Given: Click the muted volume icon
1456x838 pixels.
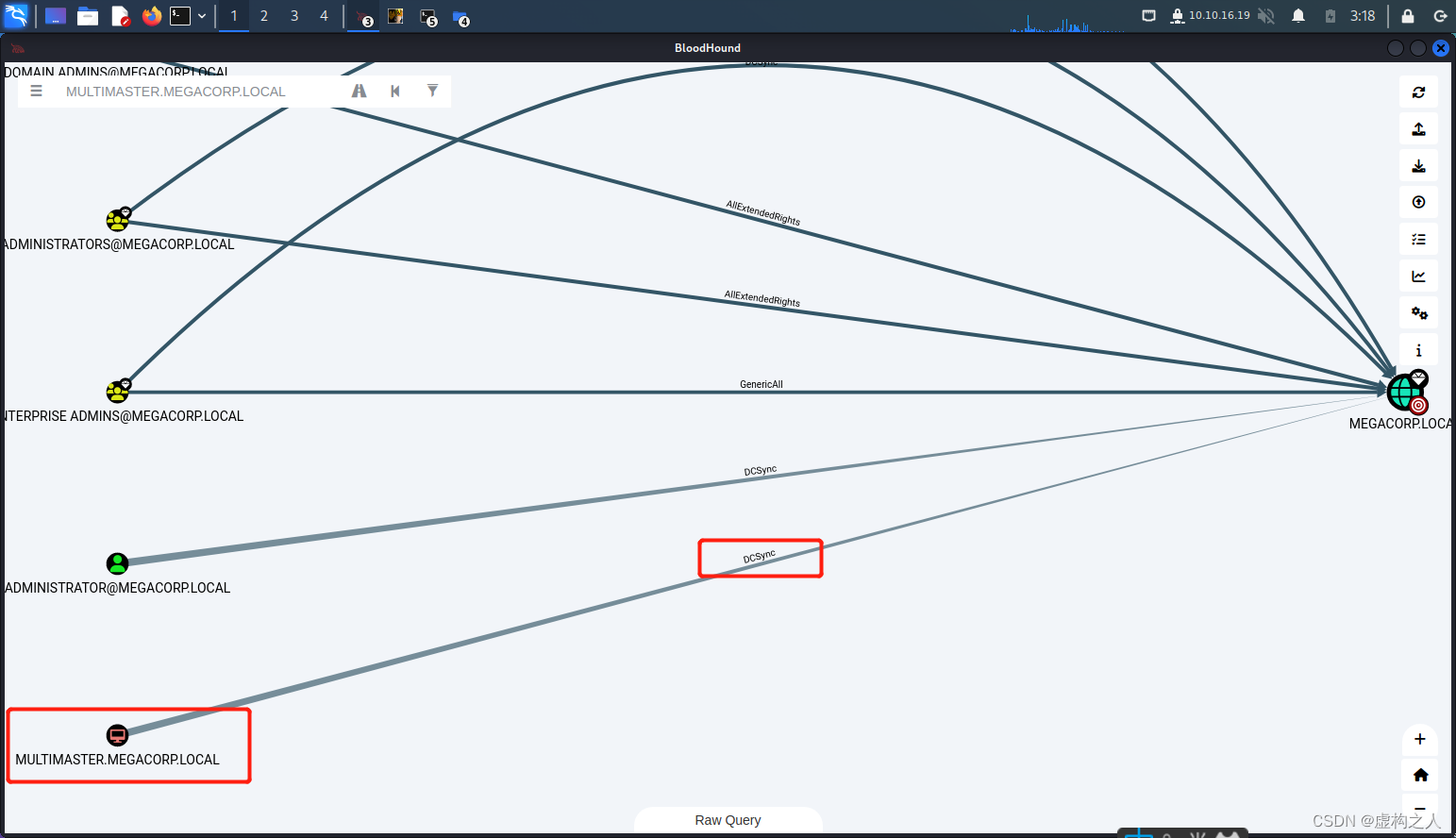Looking at the screenshot, I should point(1266,16).
